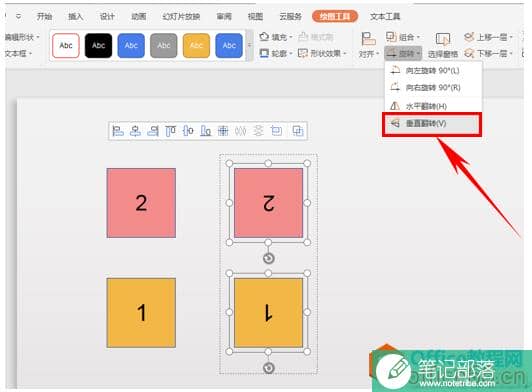Click align bottom in floating toolbar

click(x=206, y=131)
